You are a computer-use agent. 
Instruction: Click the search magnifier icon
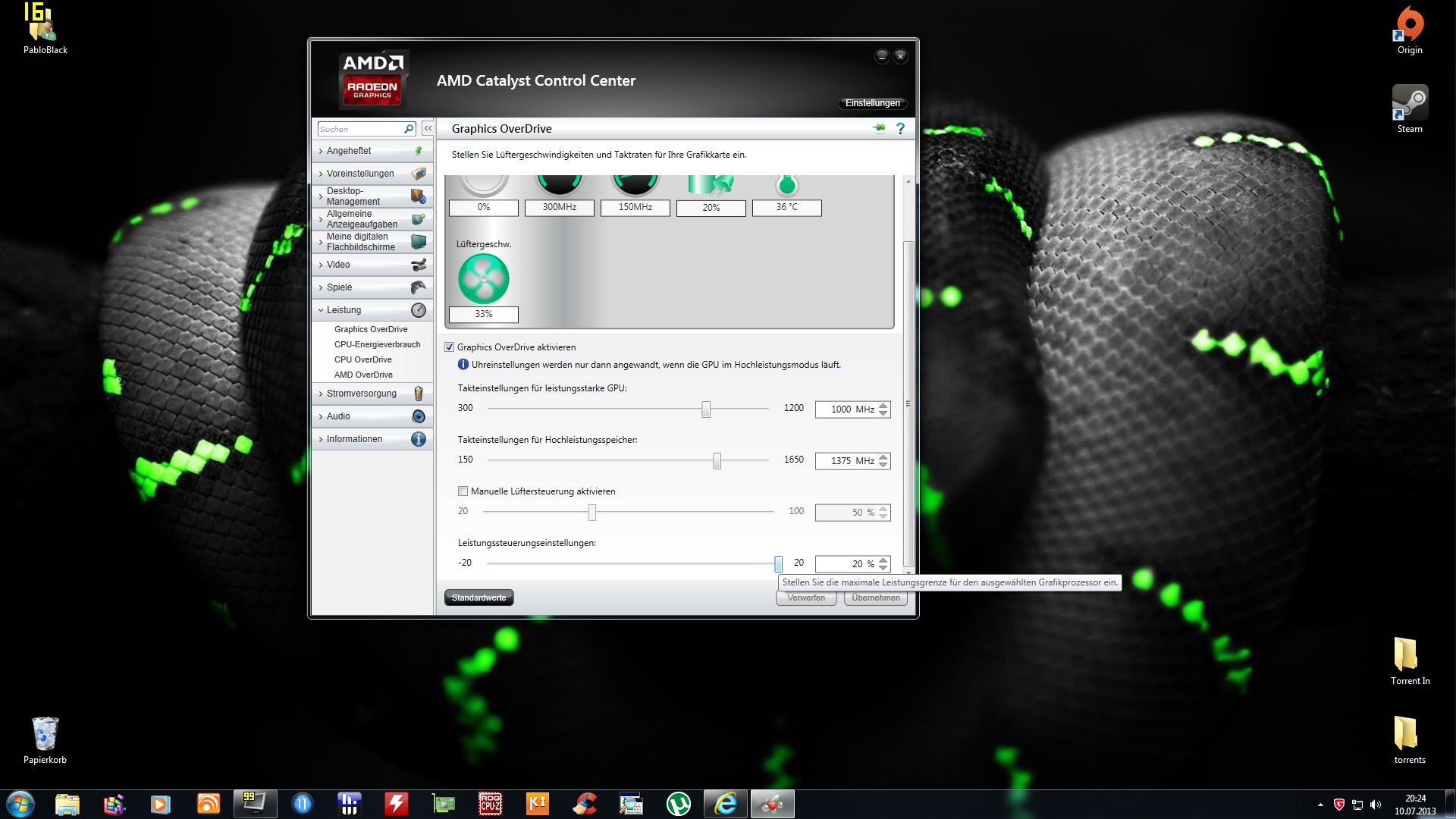(x=408, y=129)
